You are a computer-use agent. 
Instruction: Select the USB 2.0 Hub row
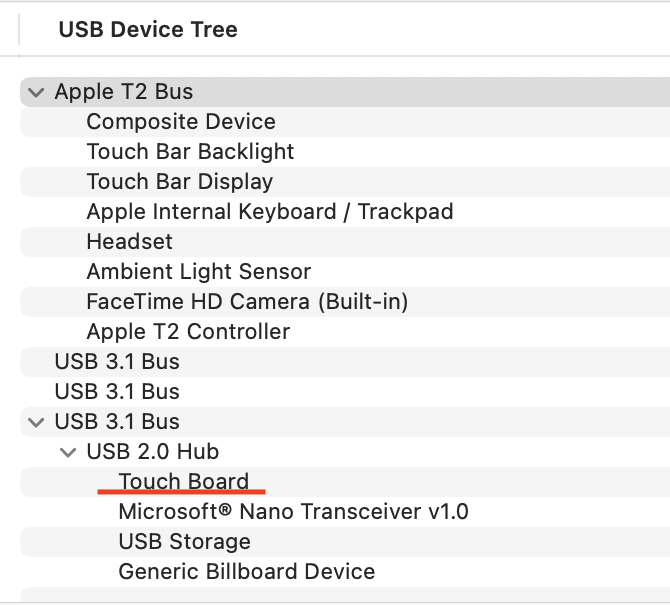point(153,452)
